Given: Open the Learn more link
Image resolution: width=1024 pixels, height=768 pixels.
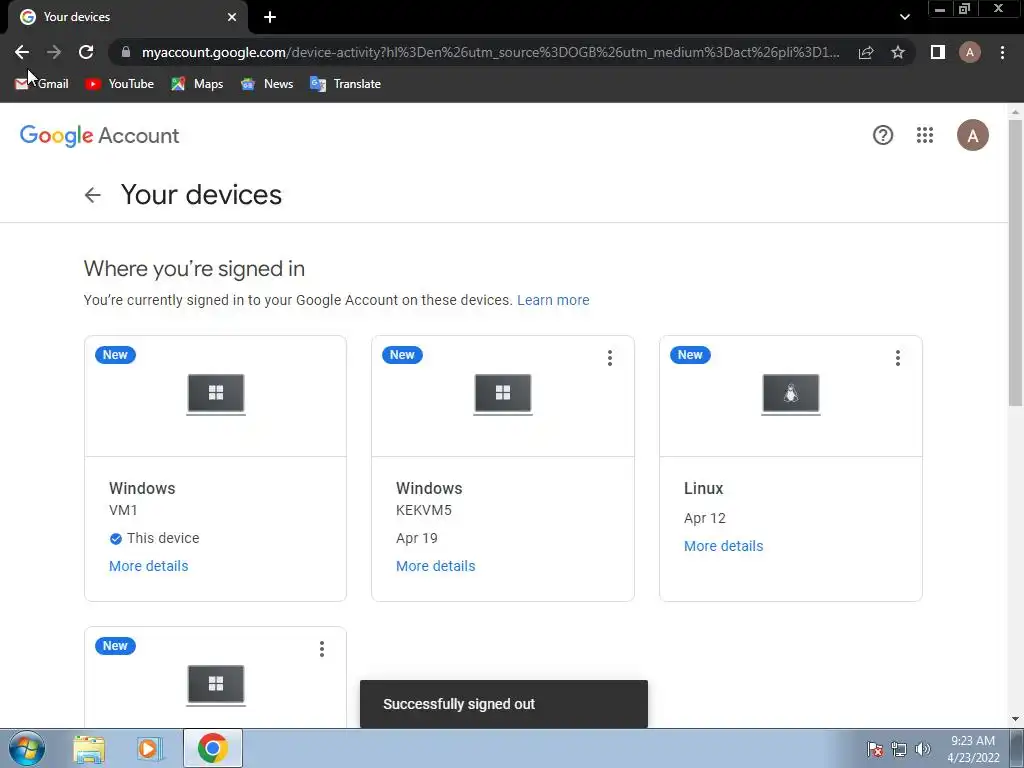Looking at the screenshot, I should pyautogui.click(x=553, y=300).
